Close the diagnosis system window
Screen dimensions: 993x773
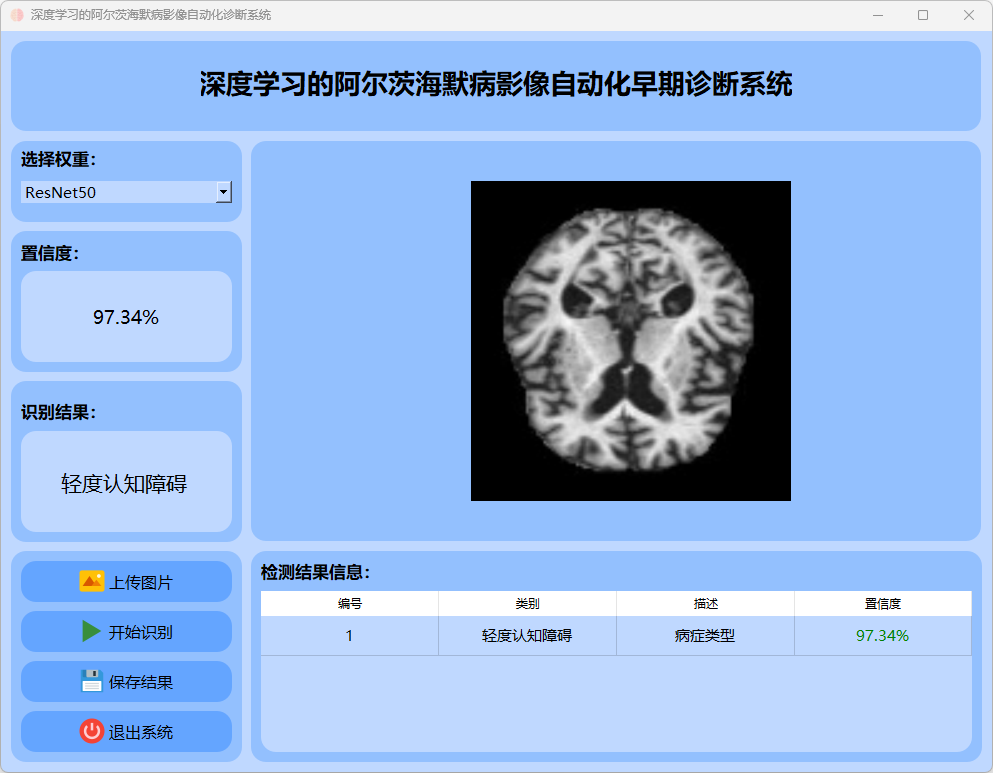(x=968, y=15)
